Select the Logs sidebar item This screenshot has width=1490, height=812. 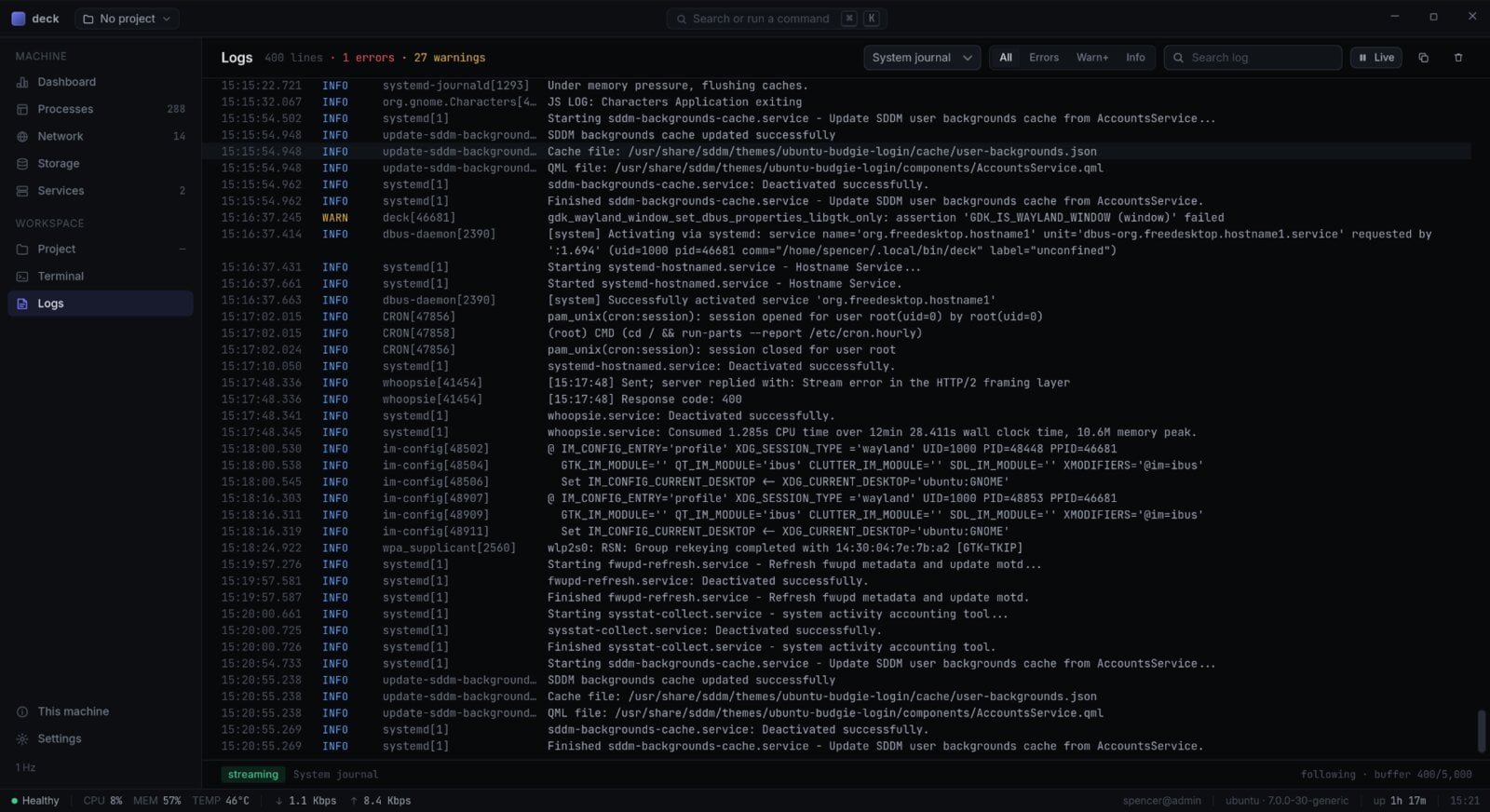coord(101,304)
